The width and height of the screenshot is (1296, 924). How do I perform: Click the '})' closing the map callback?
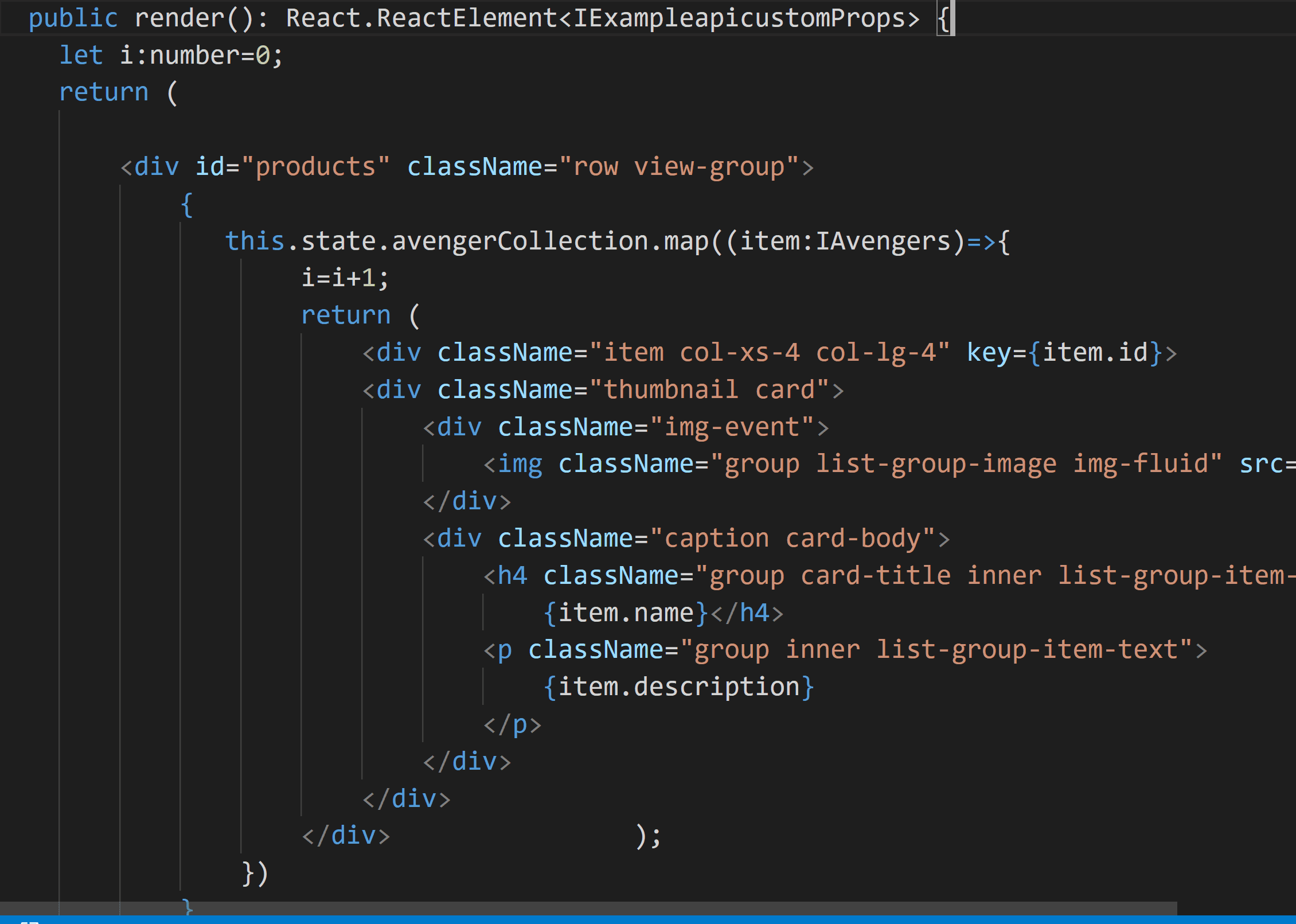(x=255, y=873)
